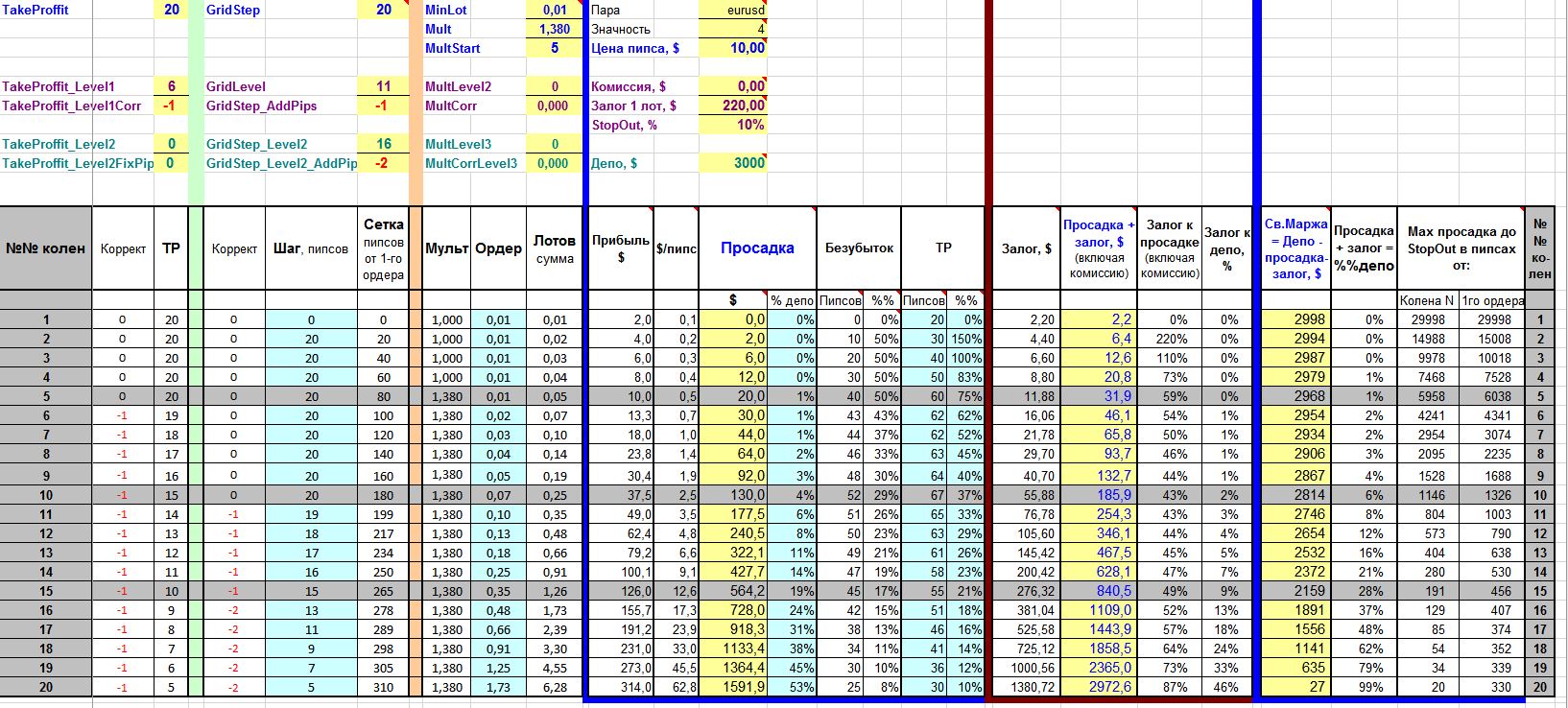Click the margin cell 1380,72
The image size is (1568, 708).
1027,687
